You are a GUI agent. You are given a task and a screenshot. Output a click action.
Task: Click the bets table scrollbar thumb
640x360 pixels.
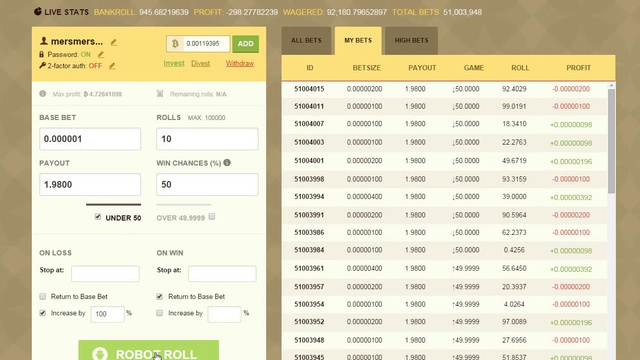click(x=611, y=141)
